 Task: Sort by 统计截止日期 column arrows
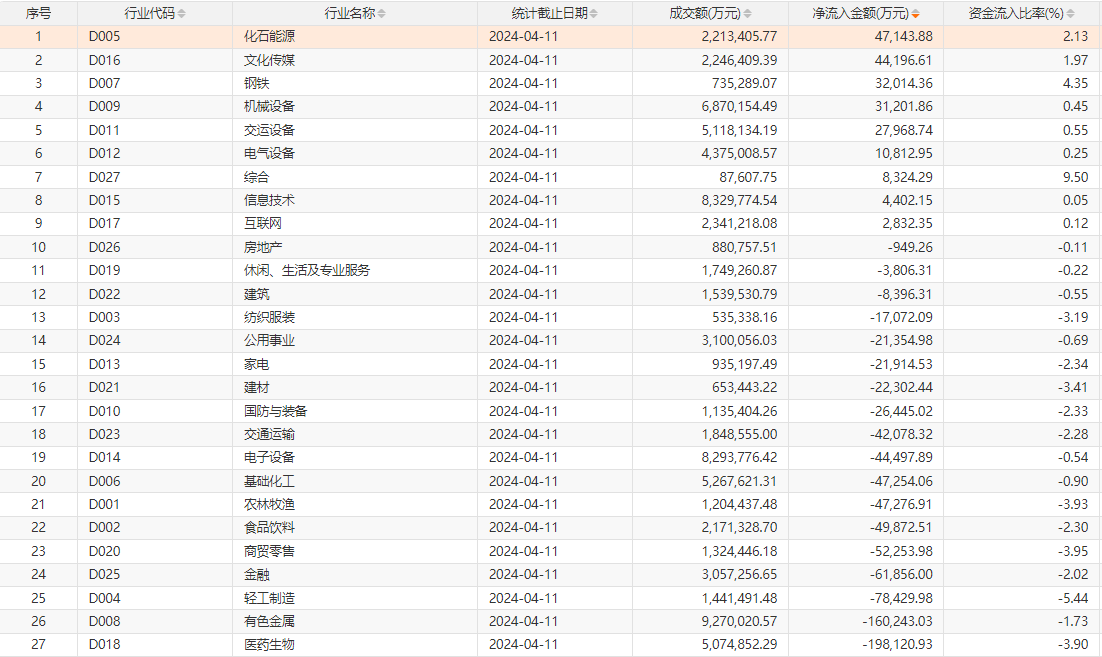coord(594,14)
